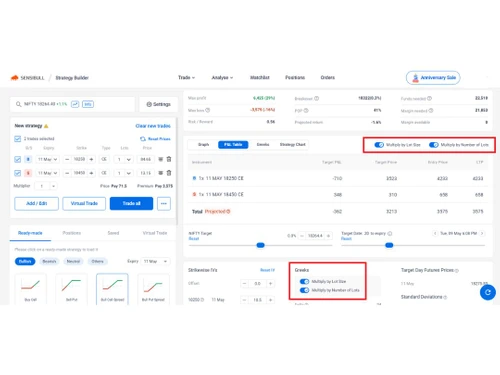Click the Trade all button
The width and height of the screenshot is (500, 375).
pyautogui.click(x=131, y=203)
